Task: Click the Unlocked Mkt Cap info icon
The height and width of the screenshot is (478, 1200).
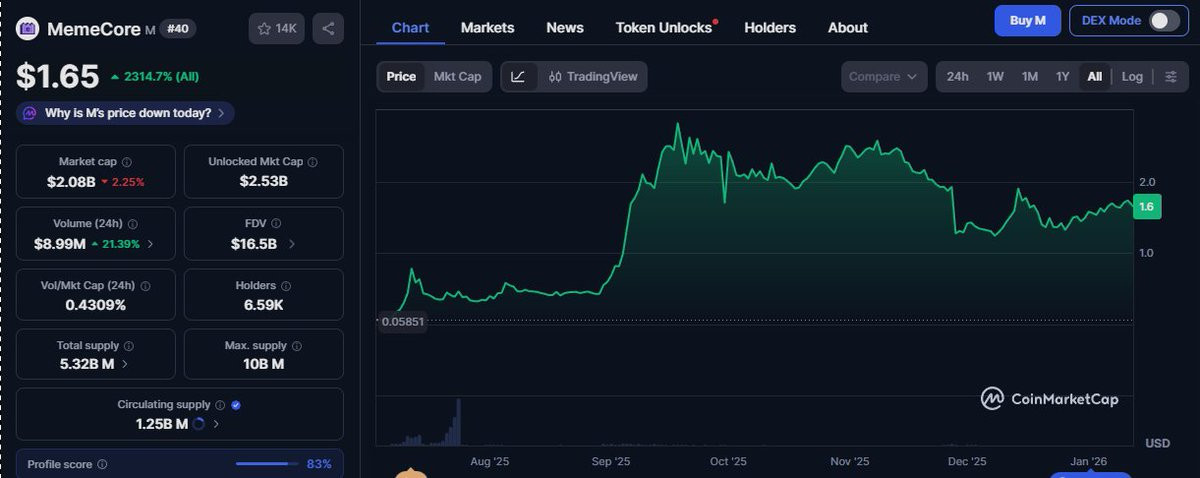Action: coord(313,161)
